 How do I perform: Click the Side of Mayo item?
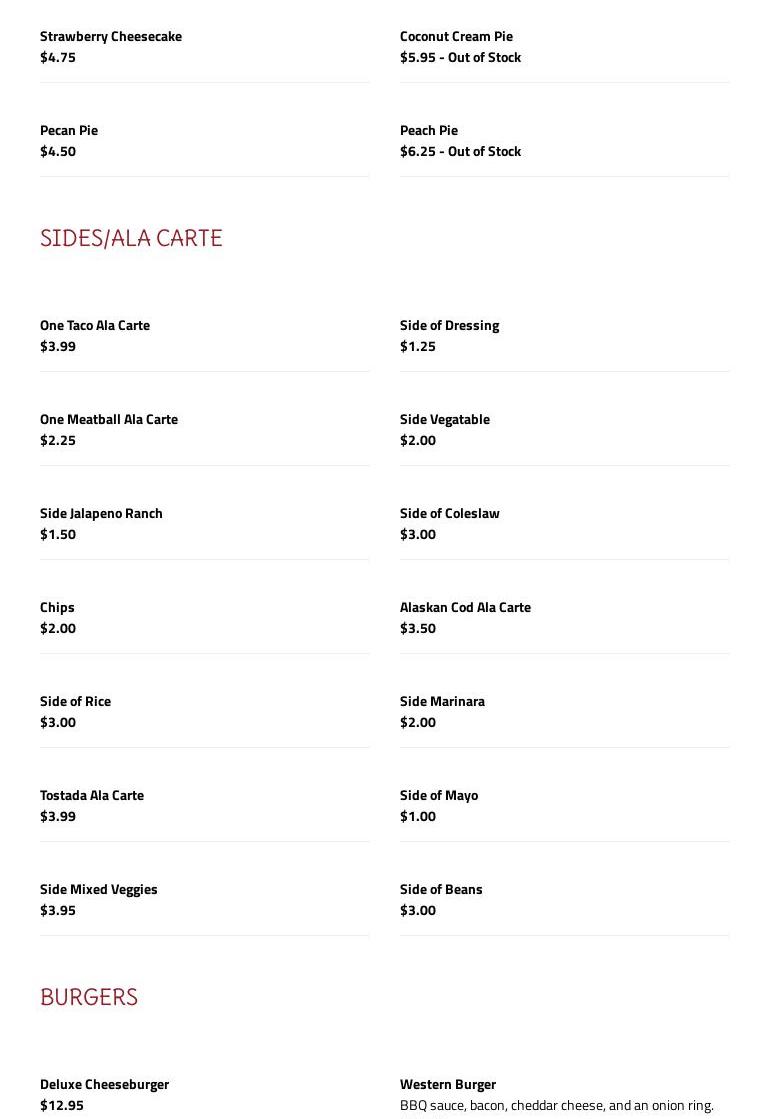pyautogui.click(x=439, y=796)
